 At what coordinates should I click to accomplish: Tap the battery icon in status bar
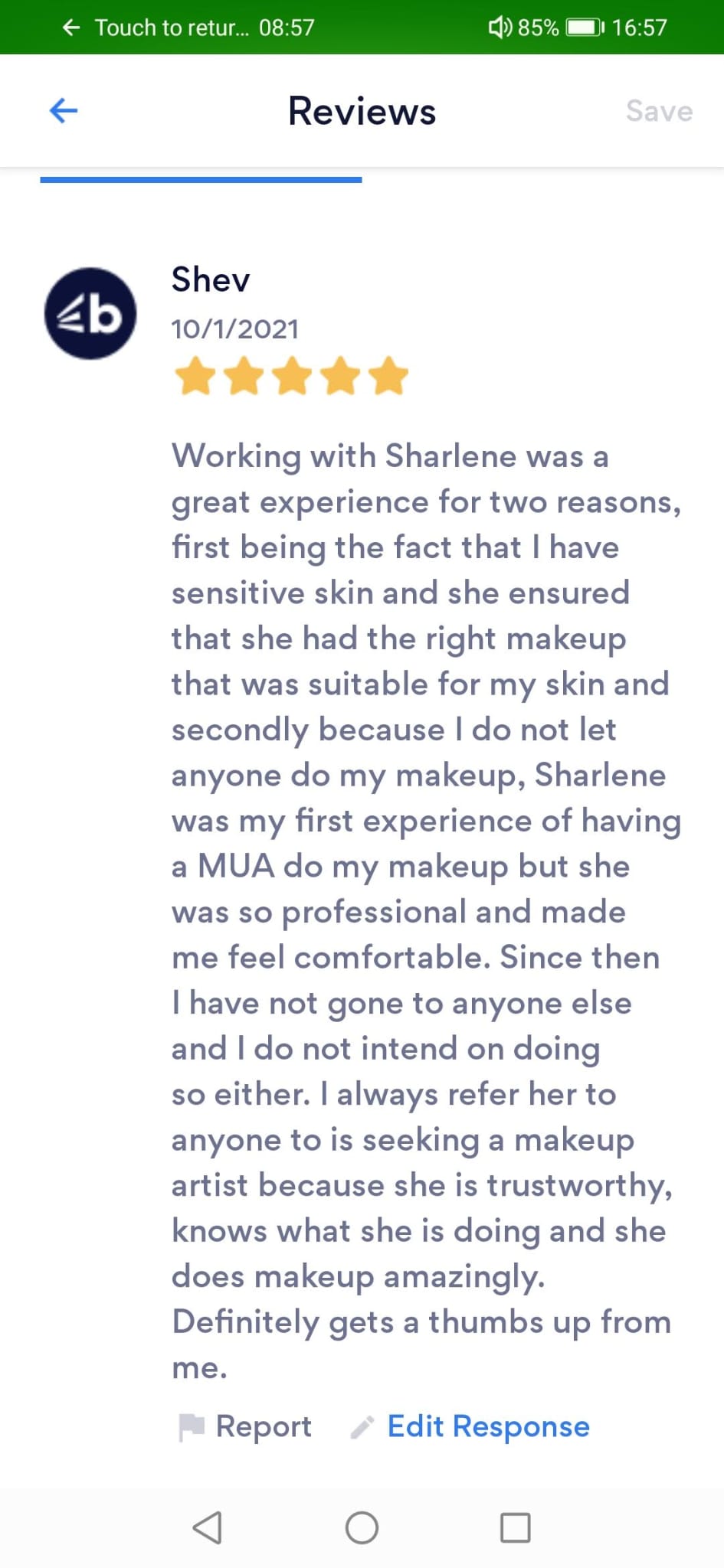(585, 28)
